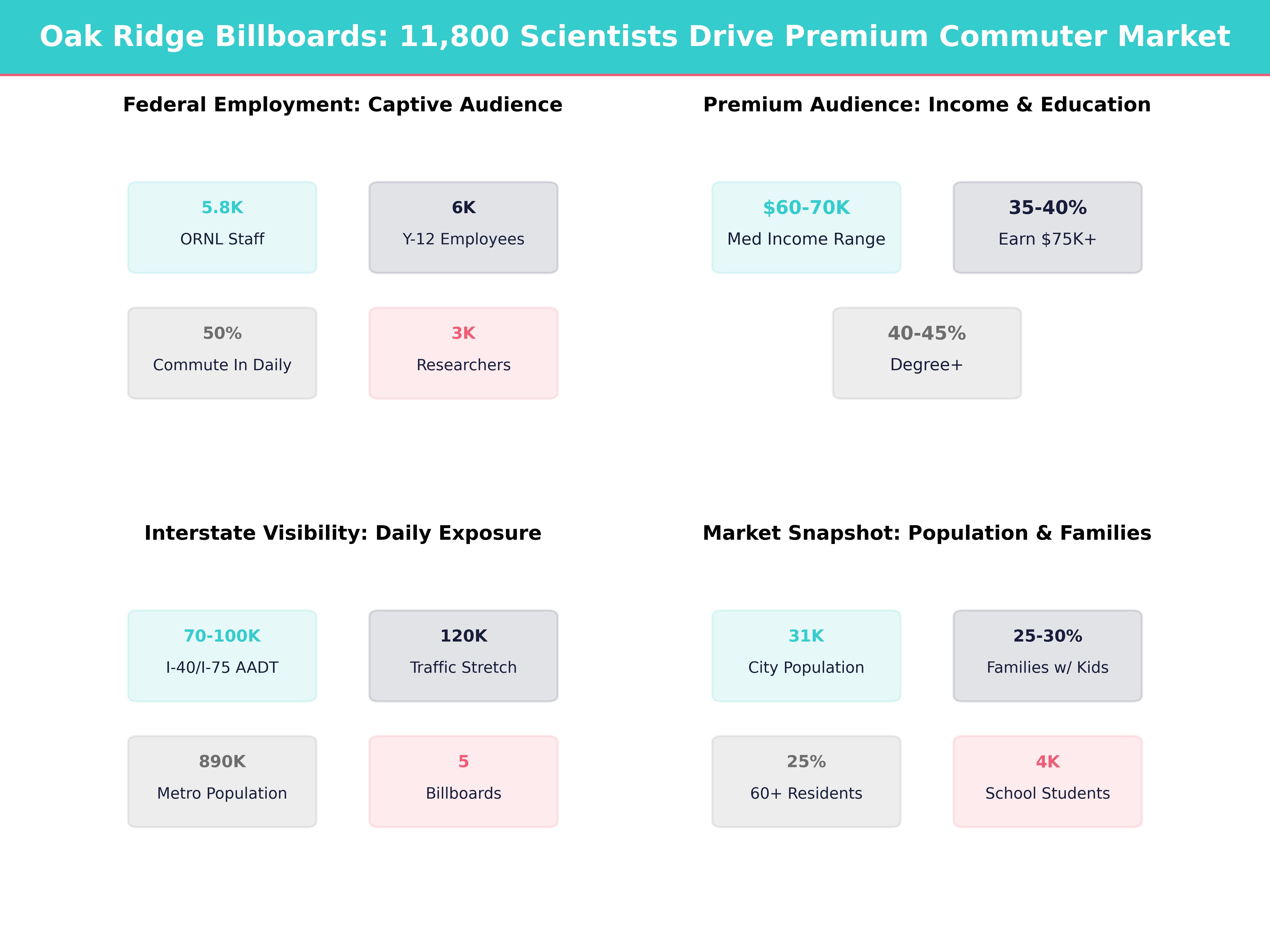Click the Federal Employment: Captive Audience heading

pos(343,104)
